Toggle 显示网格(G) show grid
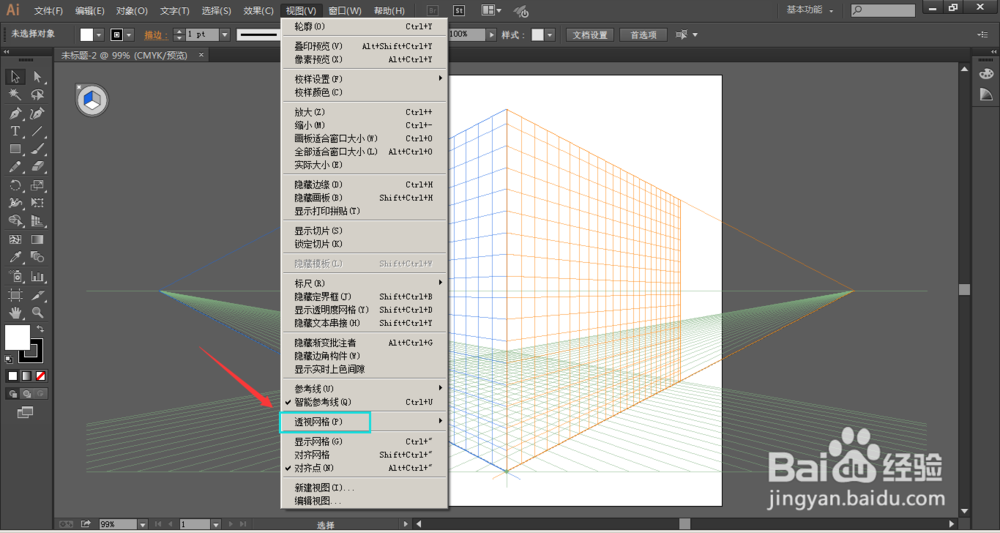This screenshot has height=533, width=1000. coord(364,441)
